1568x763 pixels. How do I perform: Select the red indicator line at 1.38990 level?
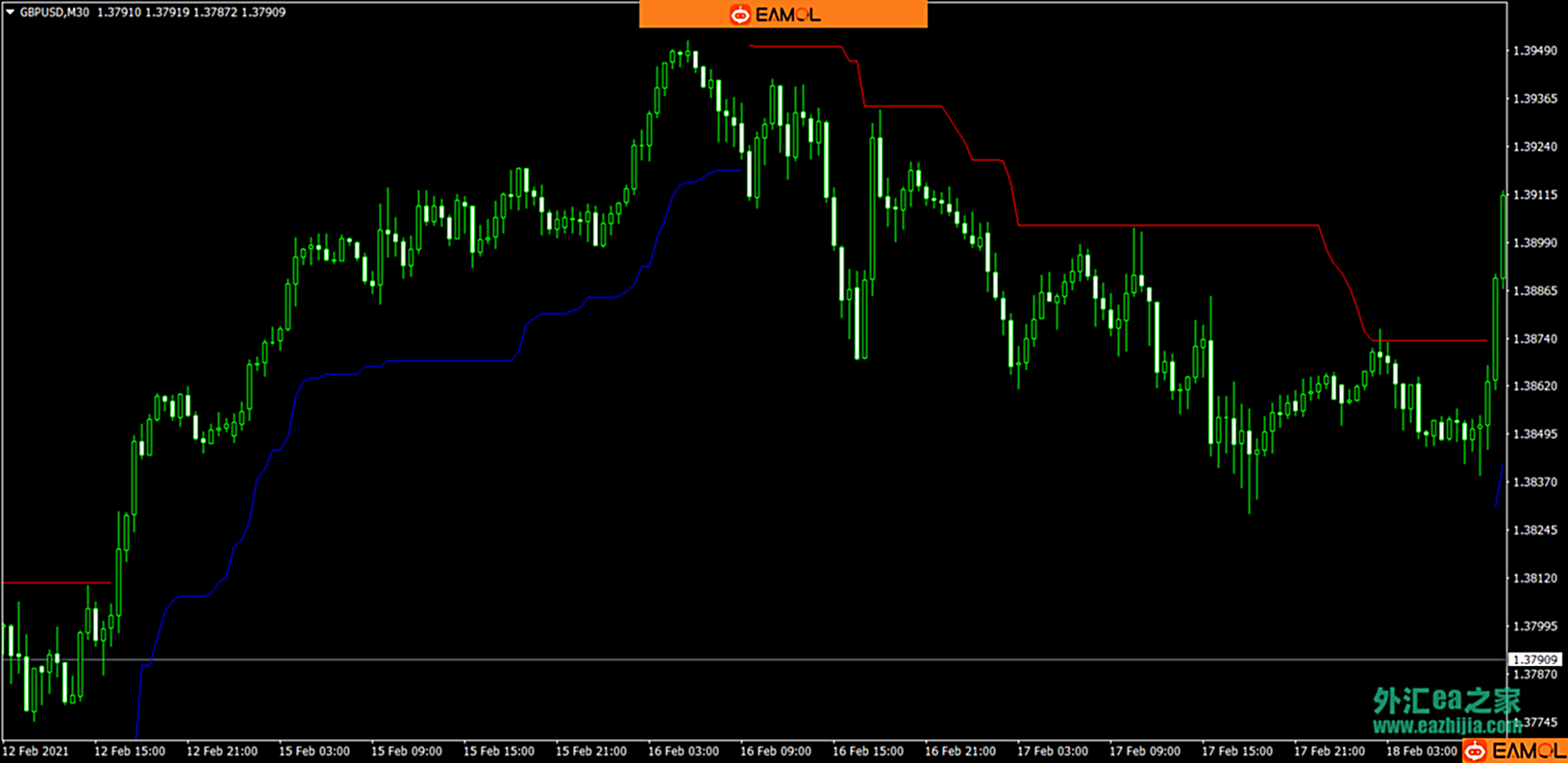point(1168,226)
